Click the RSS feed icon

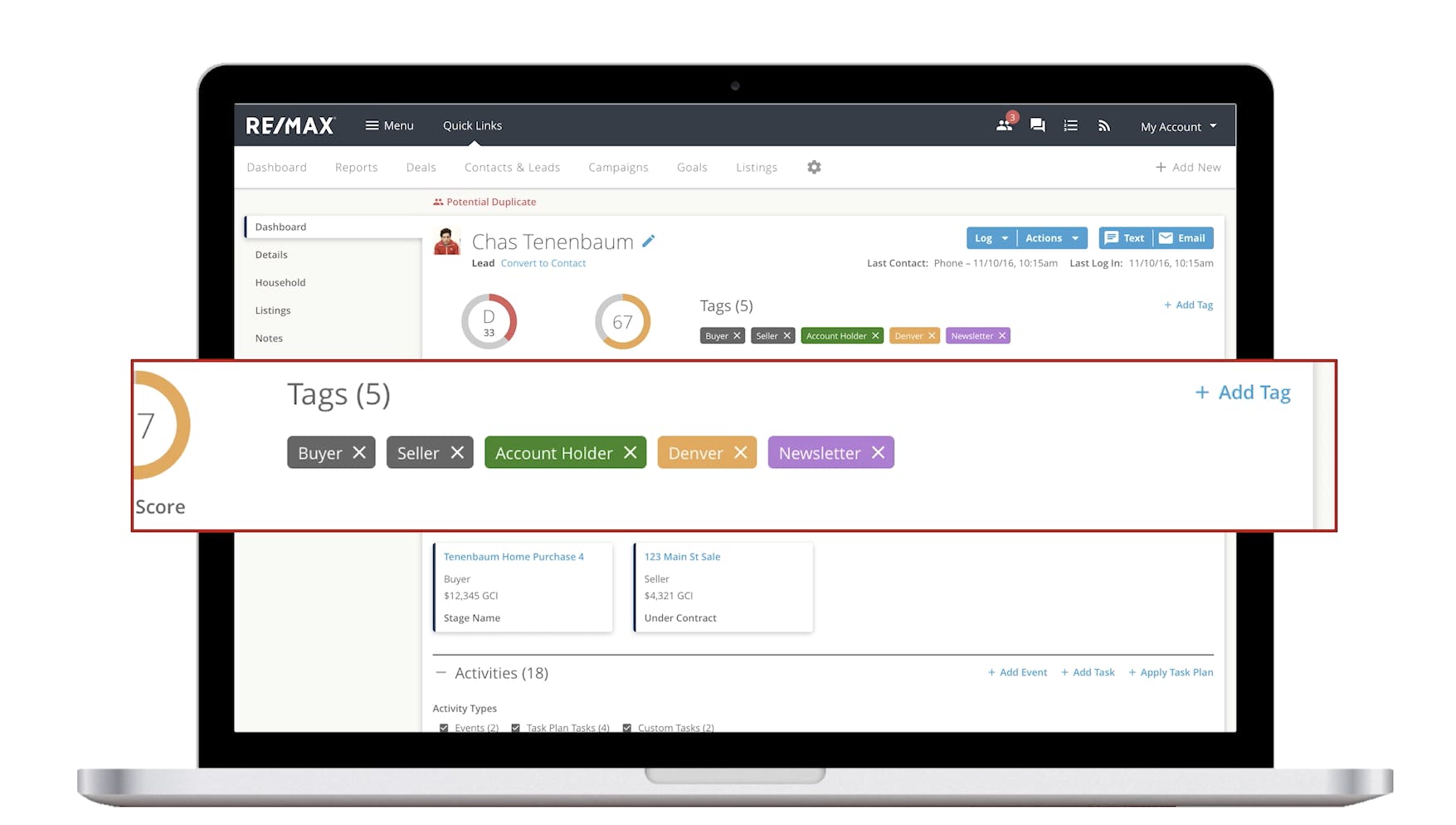(x=1104, y=125)
